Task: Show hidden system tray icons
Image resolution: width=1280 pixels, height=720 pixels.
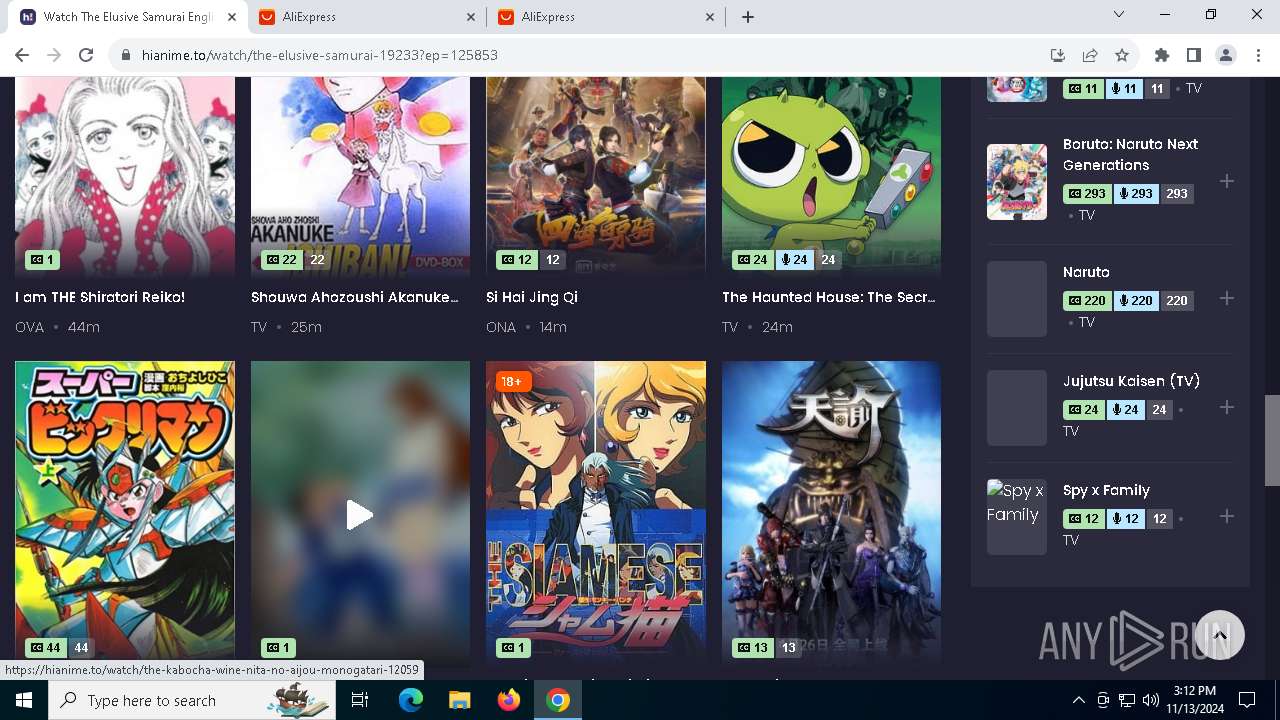Action: [1078, 700]
